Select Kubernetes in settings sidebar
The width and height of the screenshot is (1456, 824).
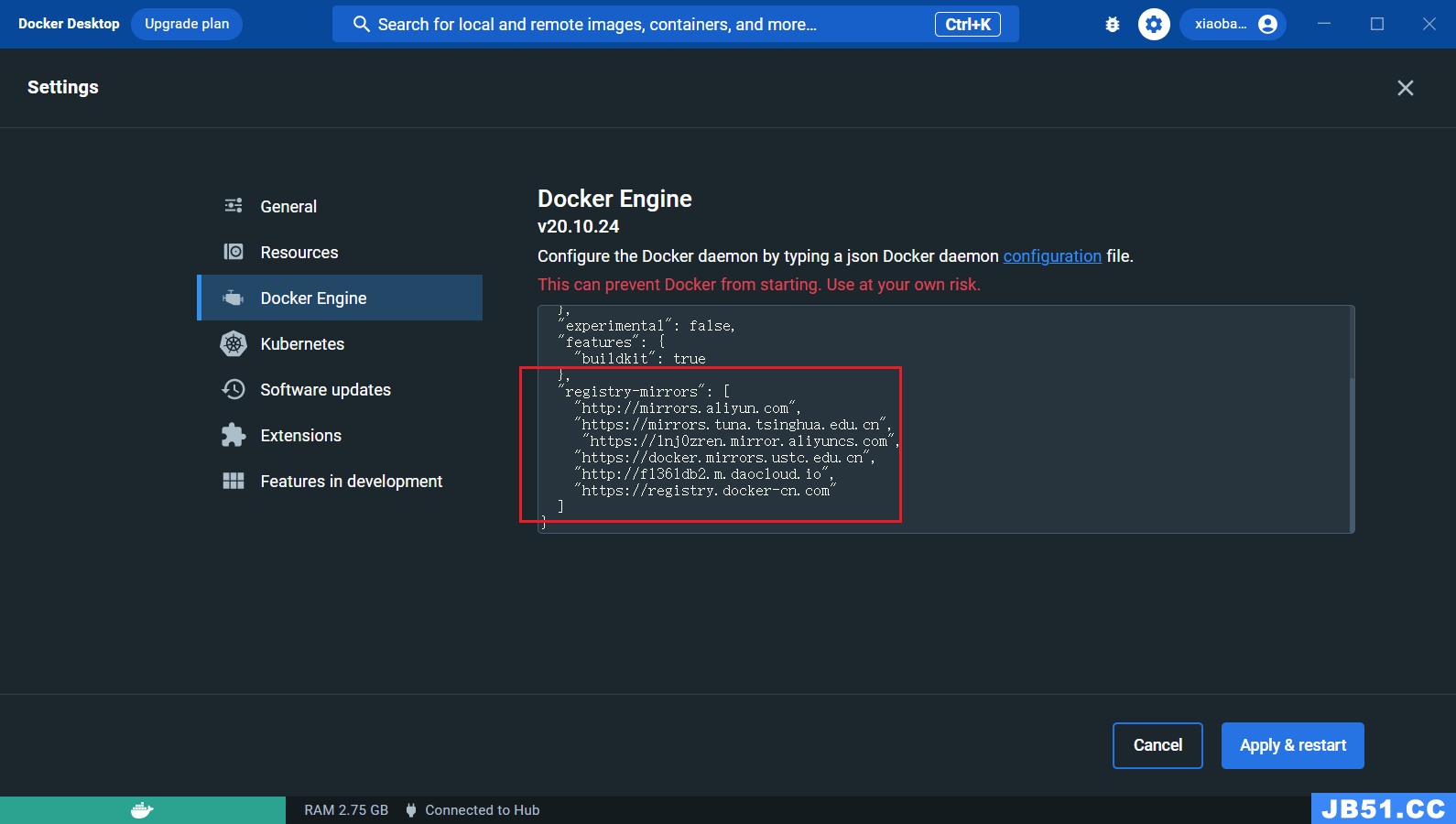click(x=340, y=343)
